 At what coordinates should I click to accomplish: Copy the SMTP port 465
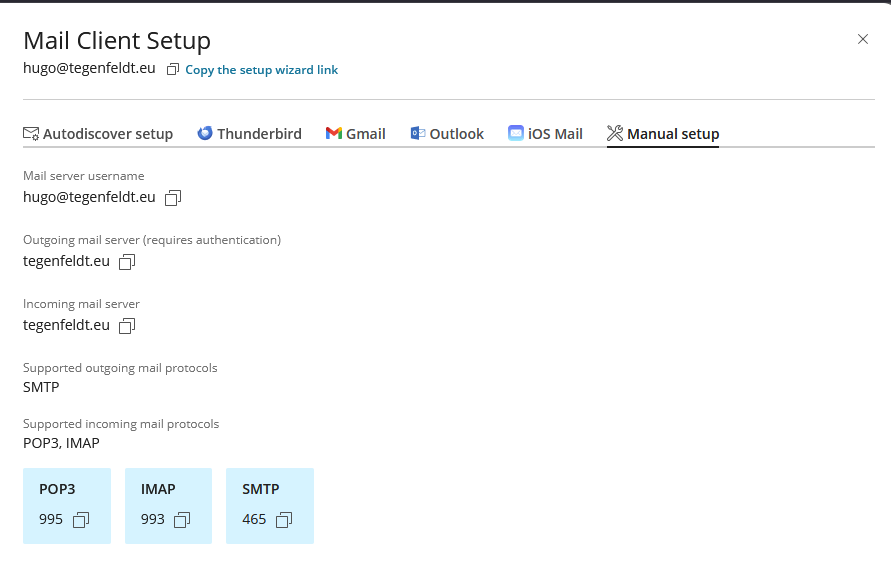point(284,520)
